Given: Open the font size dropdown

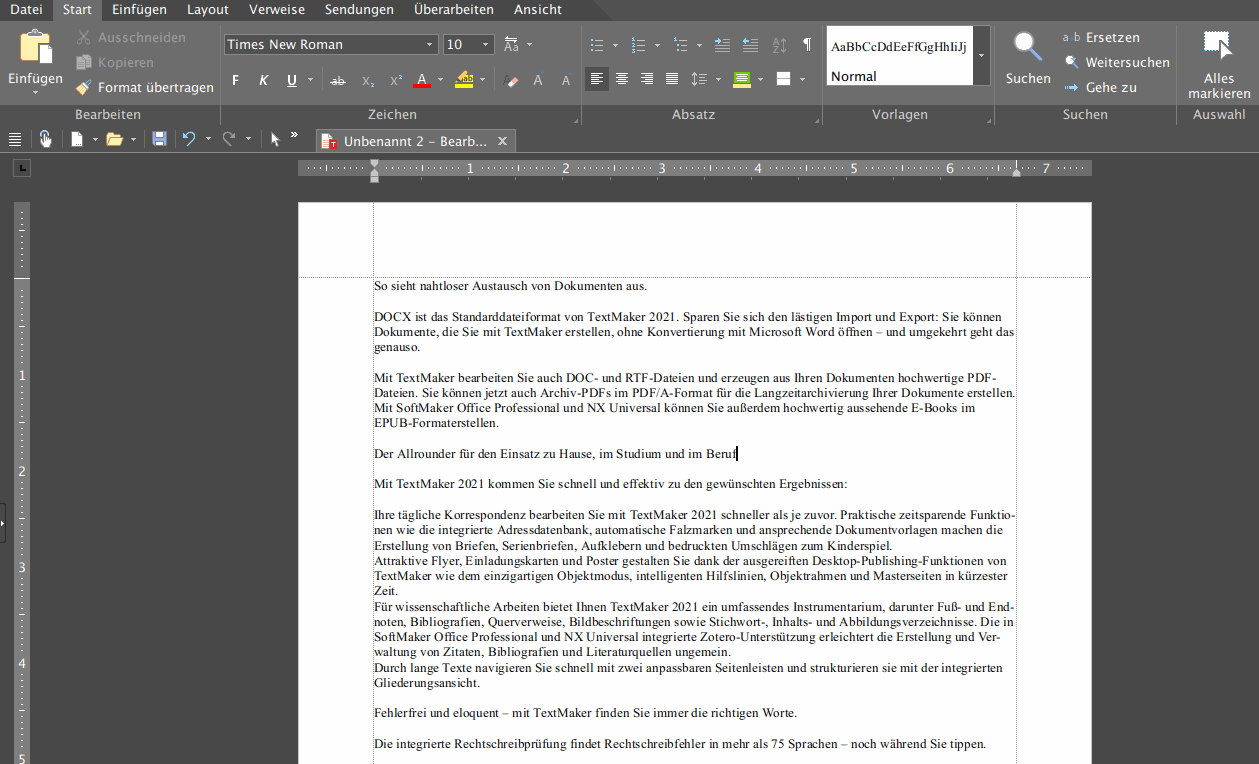Looking at the screenshot, I should tap(486, 45).
